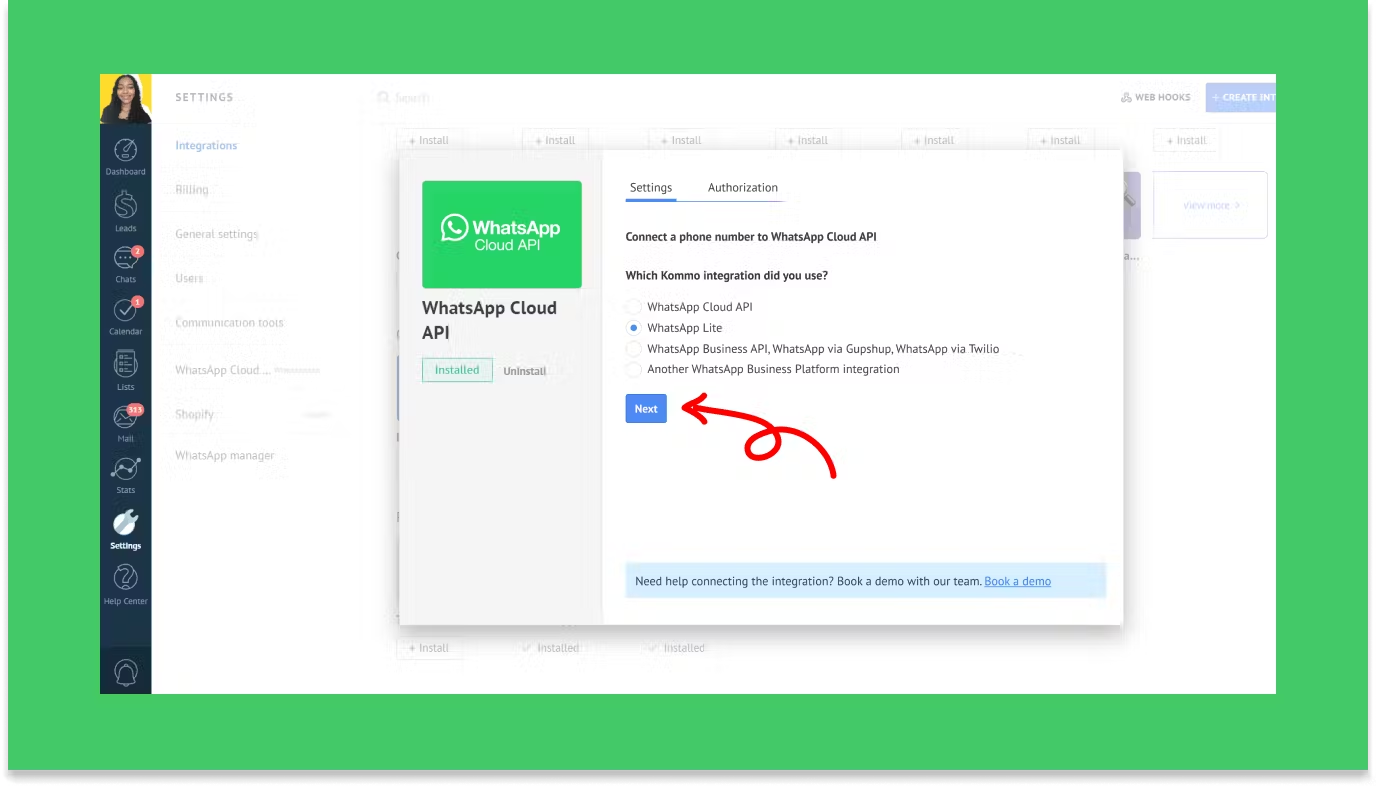Click the WhatsApp Cloud API logo tile
The height and width of the screenshot is (786, 1376).
tap(502, 235)
